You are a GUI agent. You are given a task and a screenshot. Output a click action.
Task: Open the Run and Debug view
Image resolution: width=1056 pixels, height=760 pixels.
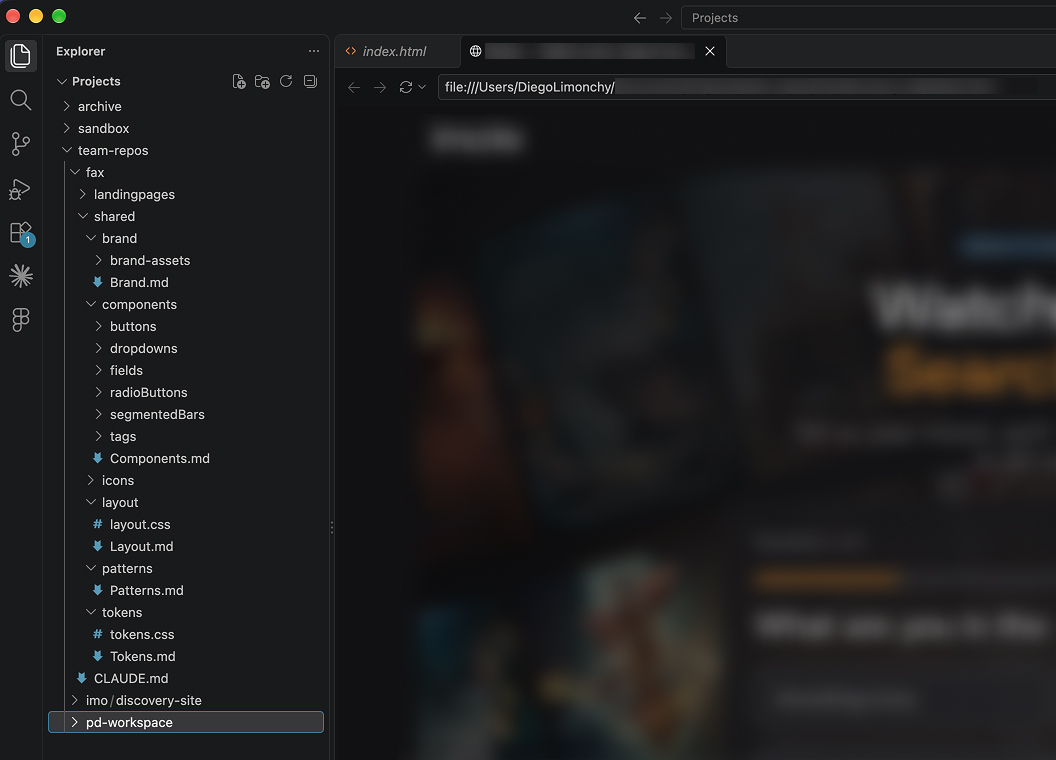click(x=21, y=189)
